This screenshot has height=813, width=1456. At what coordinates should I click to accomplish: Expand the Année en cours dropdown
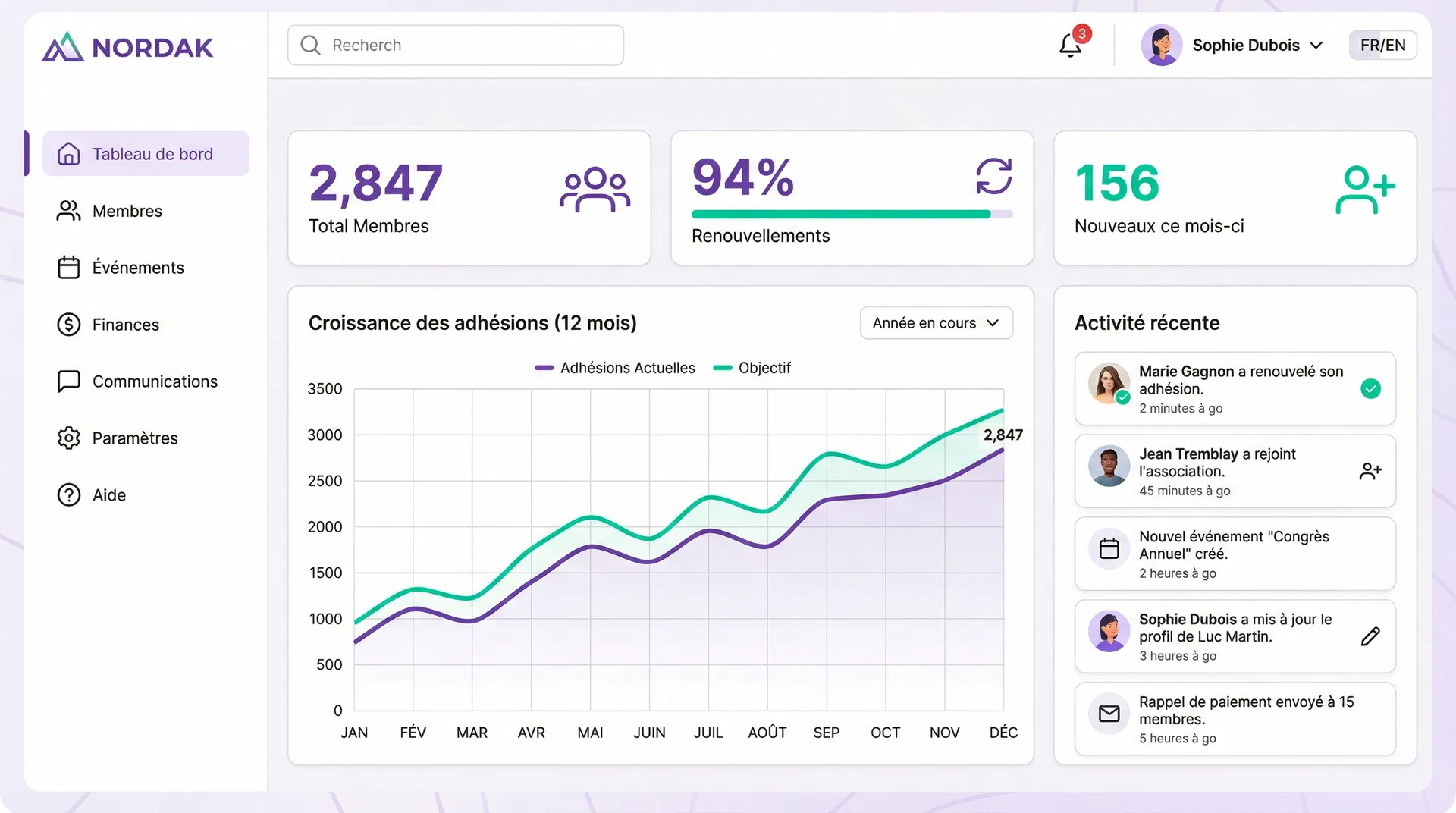pyautogui.click(x=936, y=323)
